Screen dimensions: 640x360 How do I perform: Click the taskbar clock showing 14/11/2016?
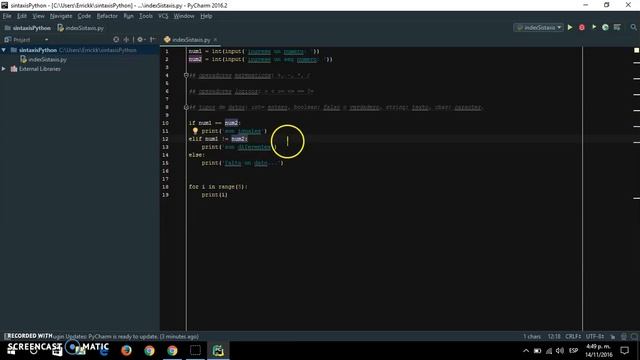pos(599,351)
